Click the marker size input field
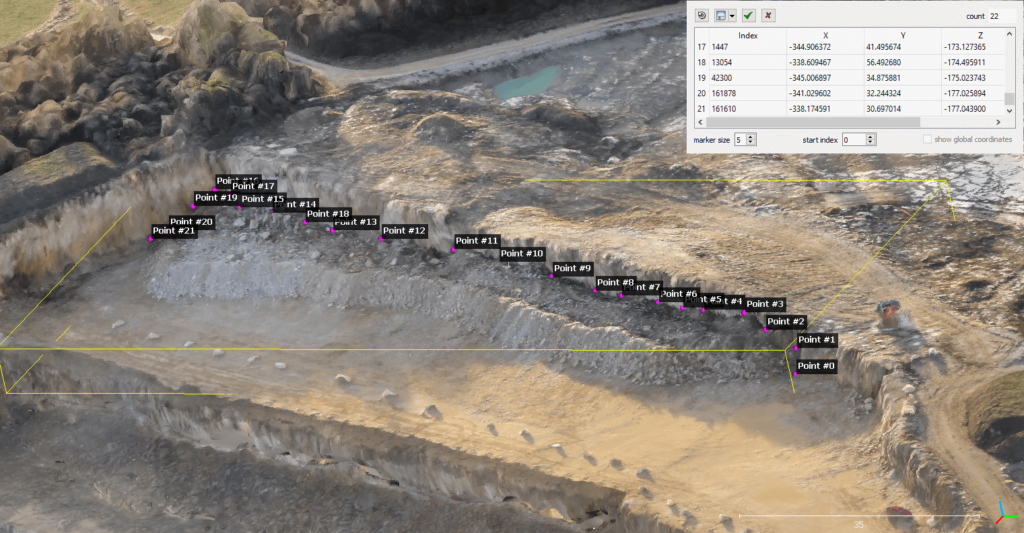Screen dimensions: 1024x533 point(740,139)
